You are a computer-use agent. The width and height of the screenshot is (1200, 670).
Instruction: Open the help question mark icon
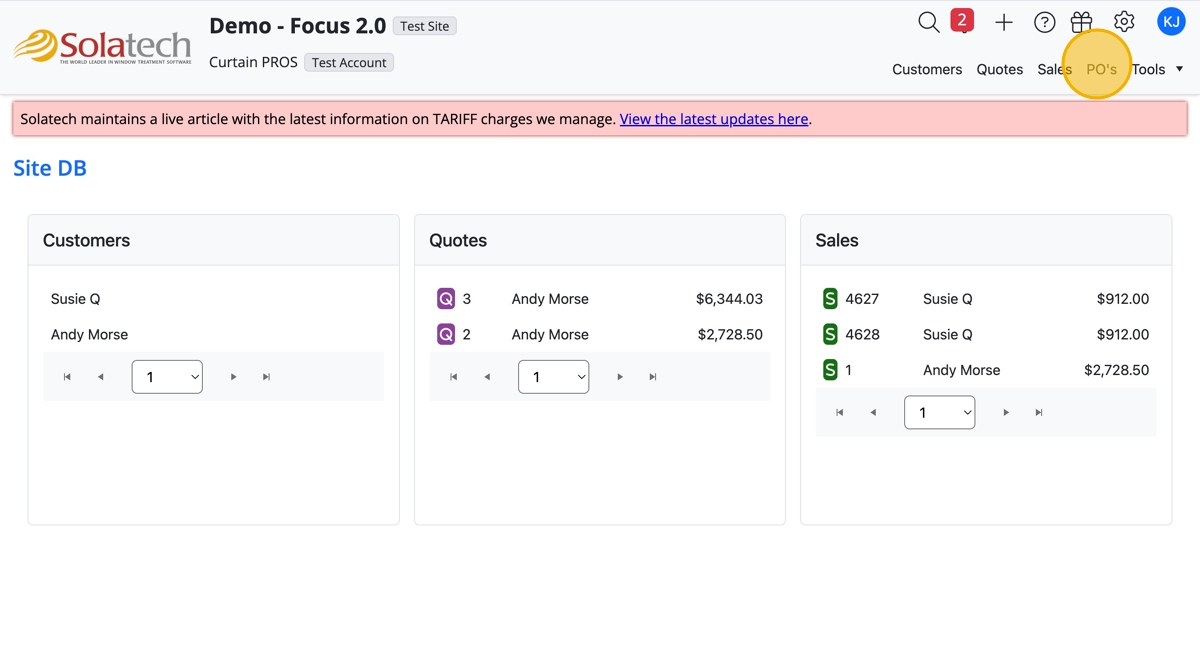[1044, 22]
